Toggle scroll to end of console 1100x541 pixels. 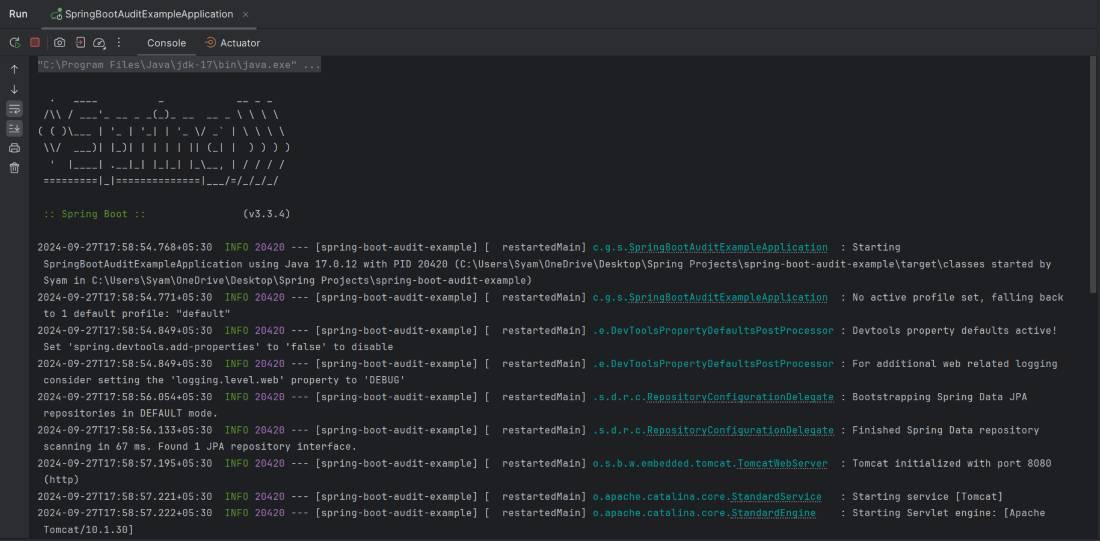14,129
